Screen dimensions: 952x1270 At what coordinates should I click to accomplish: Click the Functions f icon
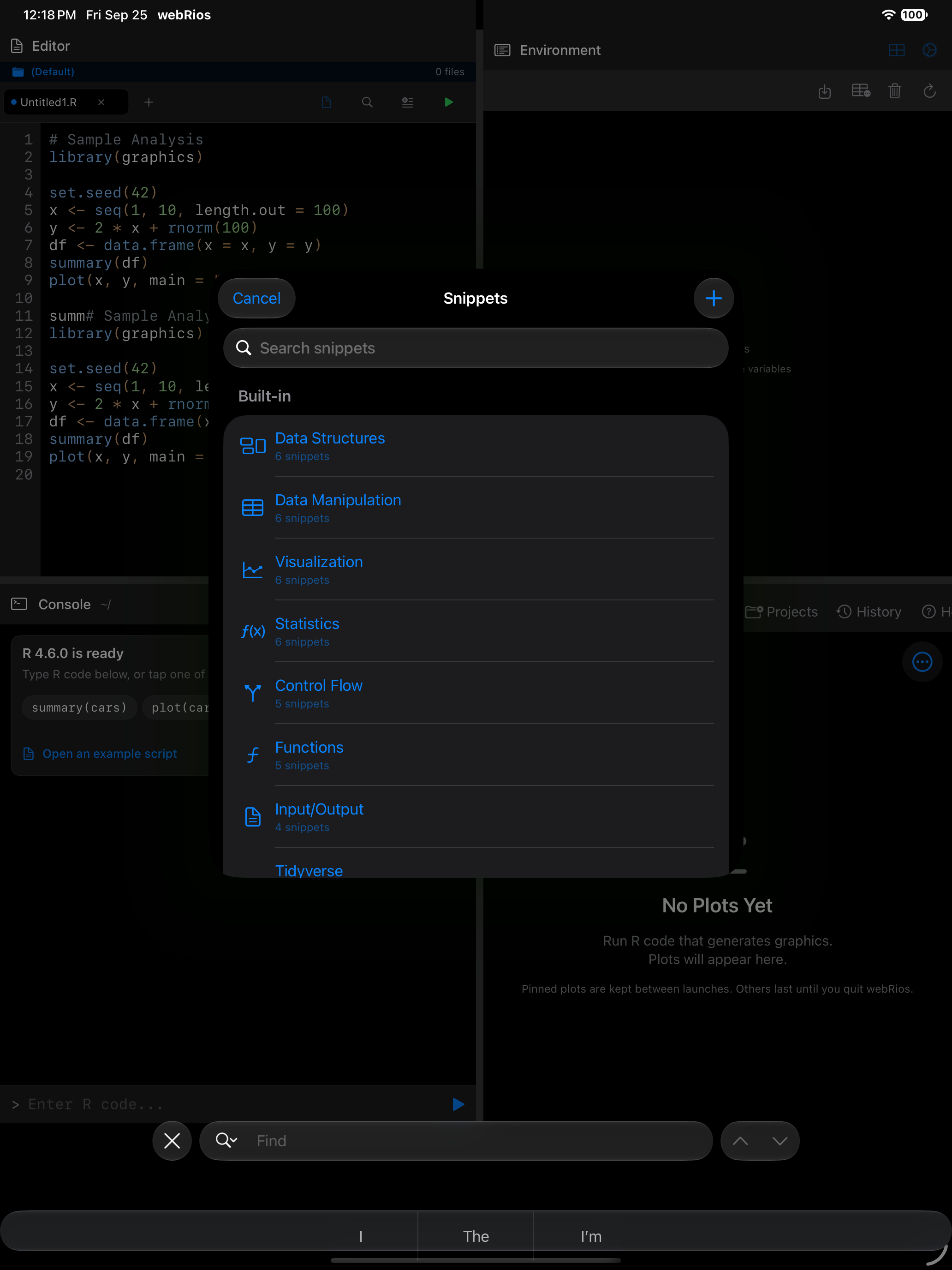[252, 755]
